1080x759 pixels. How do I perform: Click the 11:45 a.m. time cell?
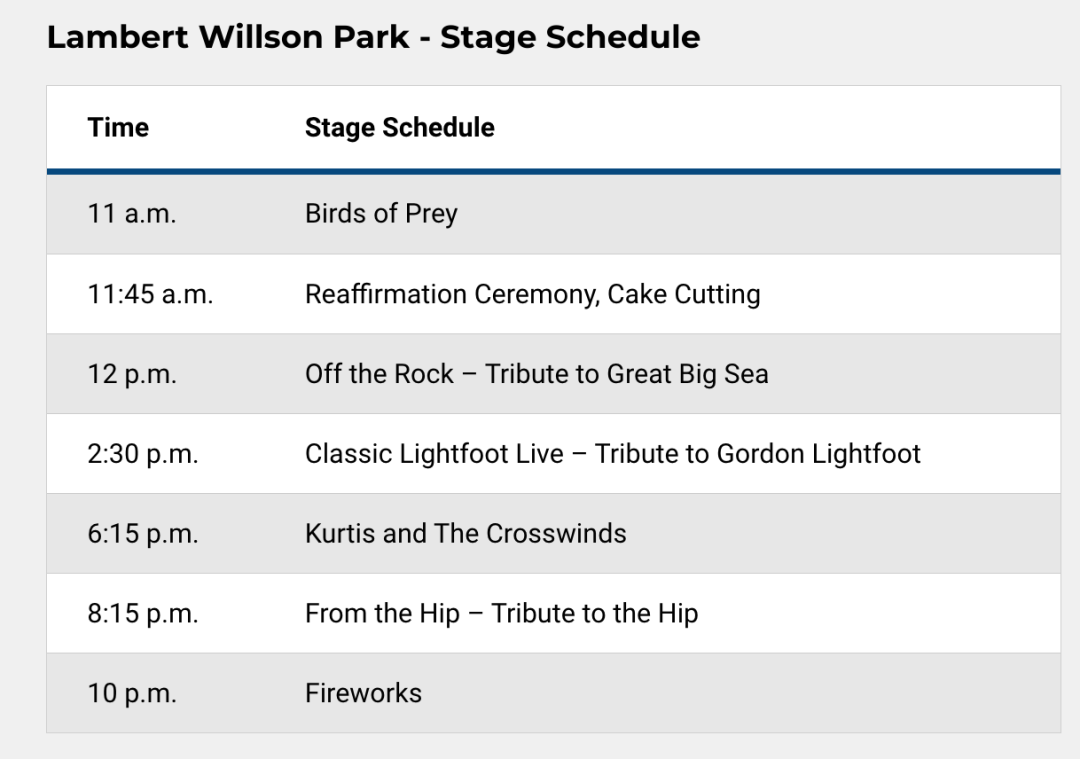pos(150,294)
